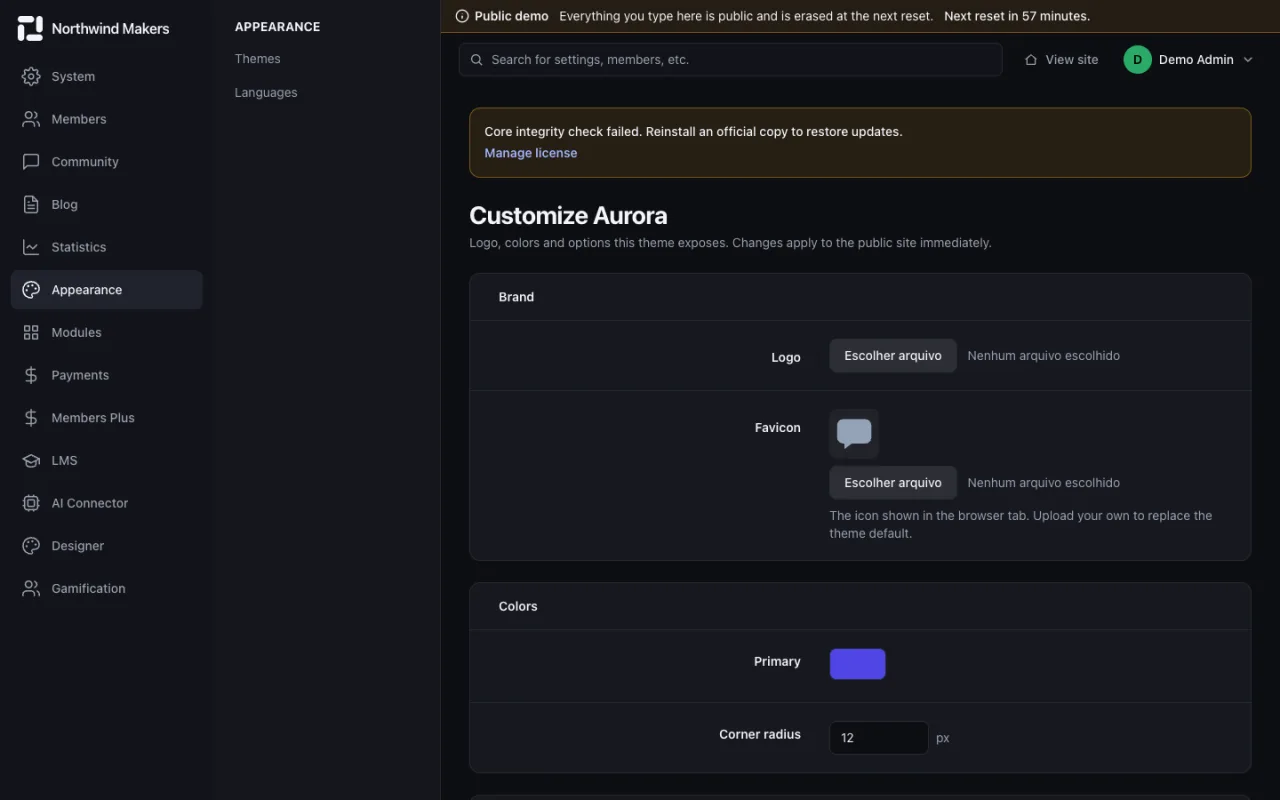Click the Customize Aurora heading

[568, 216]
